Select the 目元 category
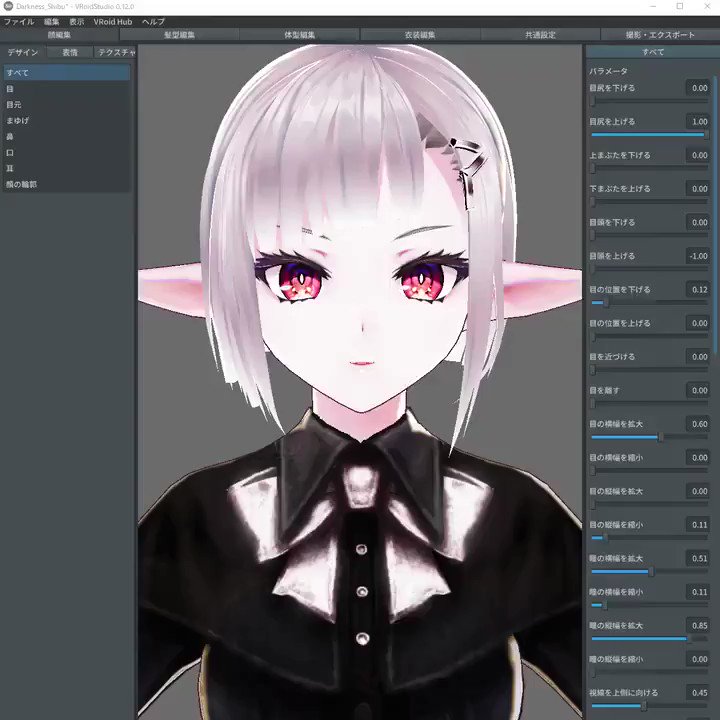The width and height of the screenshot is (720, 720). click(67, 105)
